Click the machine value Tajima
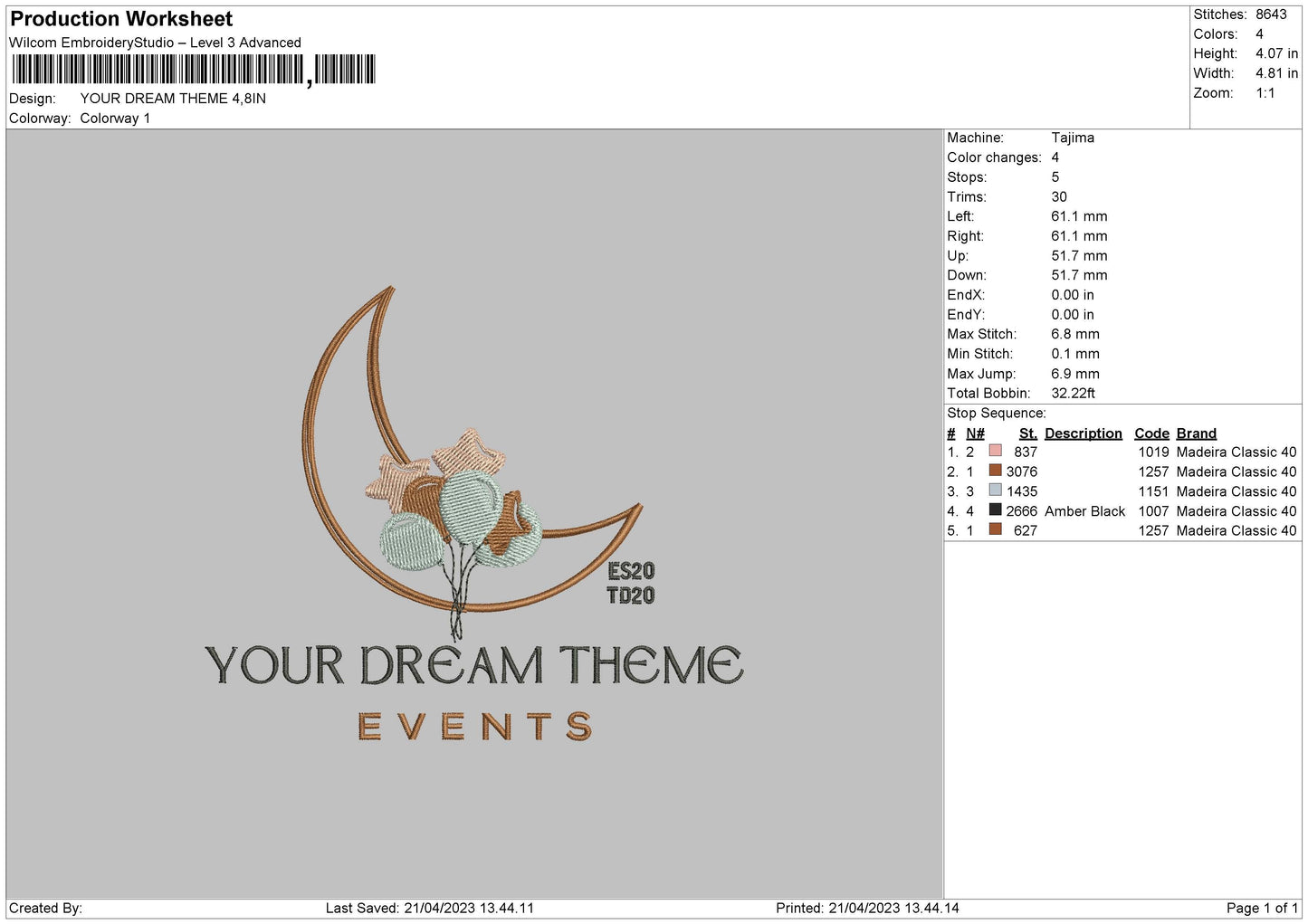The image size is (1308, 924). click(1073, 138)
